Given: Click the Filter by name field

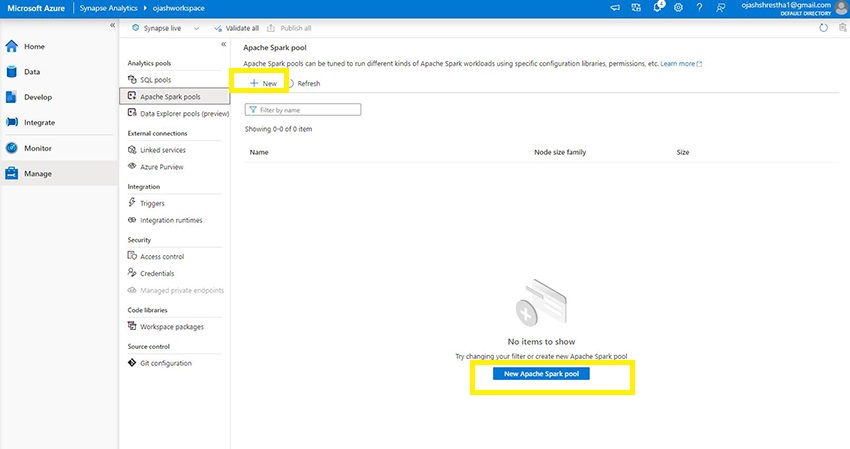Looking at the screenshot, I should coord(302,110).
